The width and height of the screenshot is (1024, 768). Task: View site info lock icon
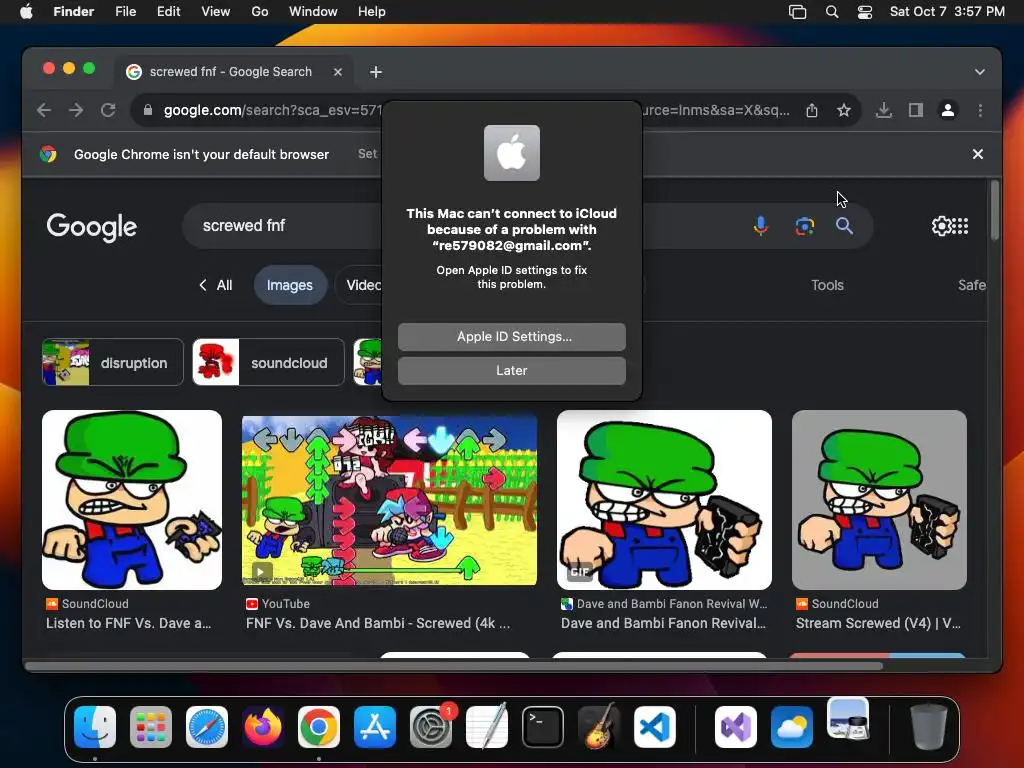point(148,110)
